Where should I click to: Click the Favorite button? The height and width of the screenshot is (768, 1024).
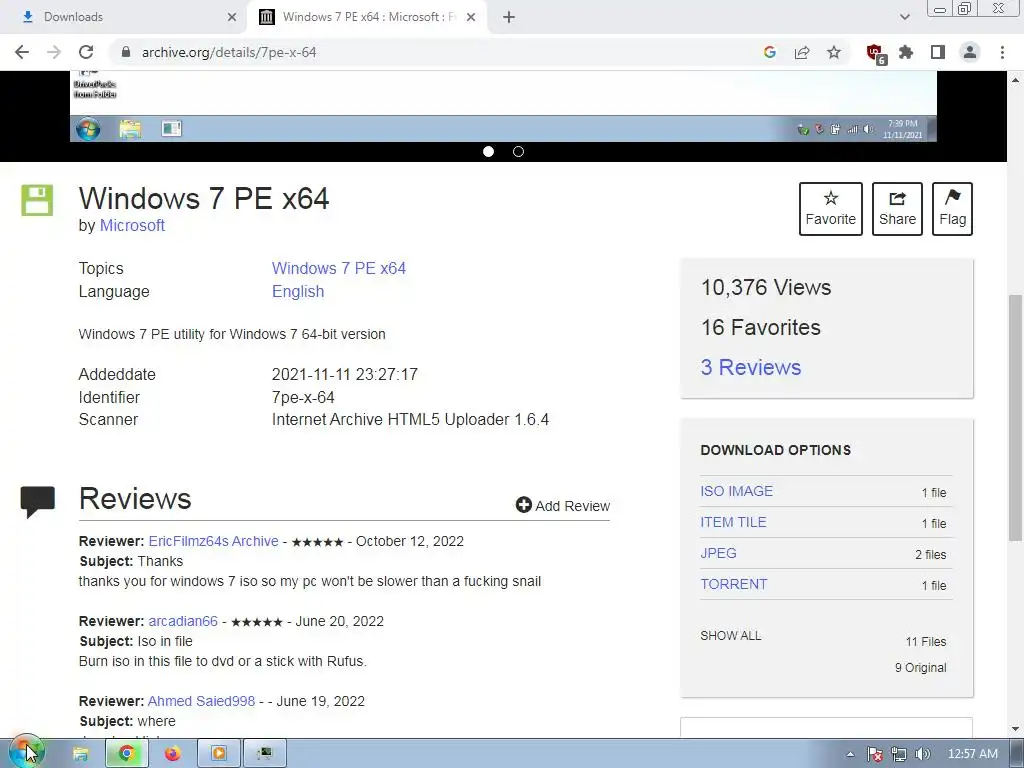[831, 209]
